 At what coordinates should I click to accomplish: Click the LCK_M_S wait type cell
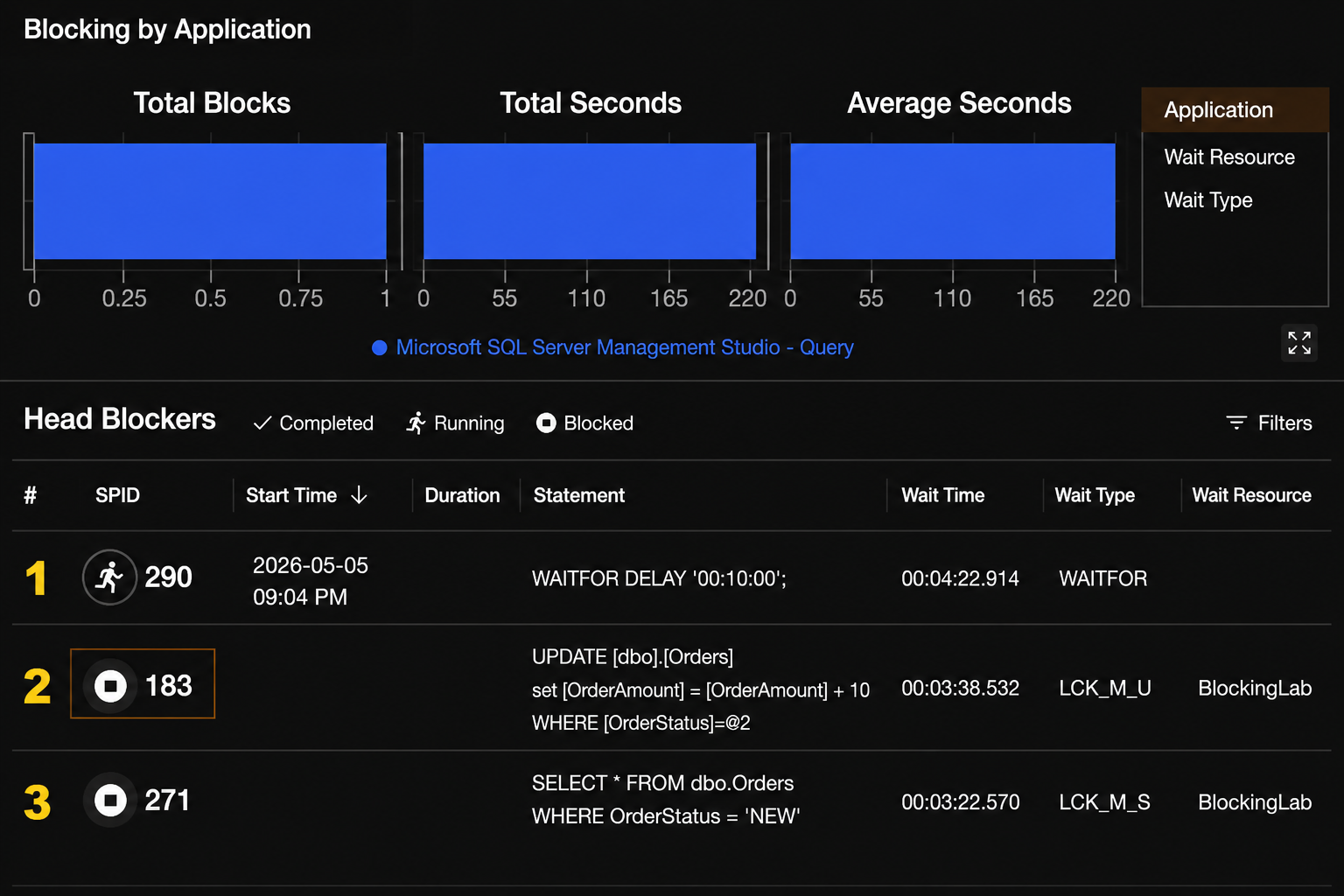1104,802
